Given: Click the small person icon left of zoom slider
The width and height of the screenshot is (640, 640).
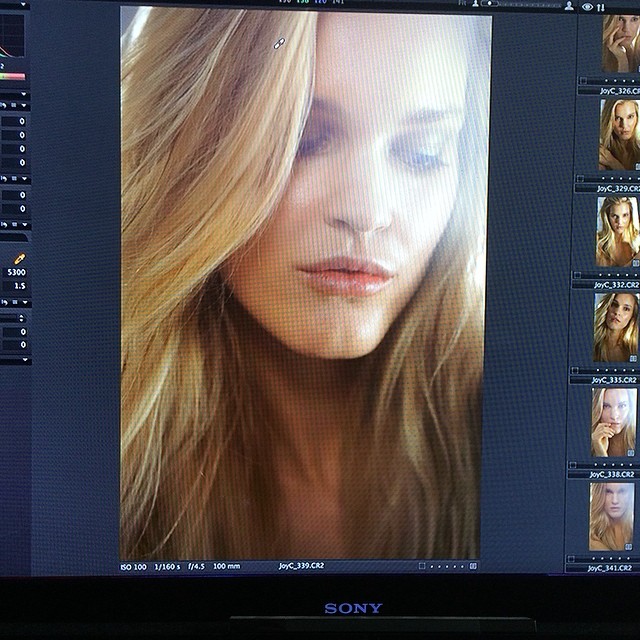Looking at the screenshot, I should tap(475, 3).
